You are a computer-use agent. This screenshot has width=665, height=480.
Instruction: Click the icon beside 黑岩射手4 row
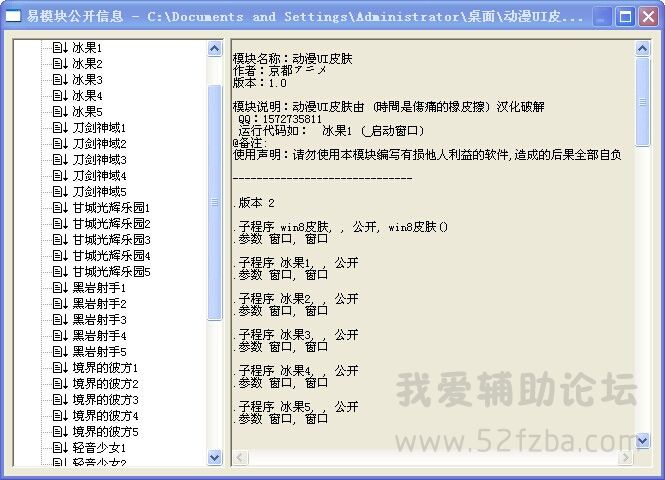[x=60, y=336]
